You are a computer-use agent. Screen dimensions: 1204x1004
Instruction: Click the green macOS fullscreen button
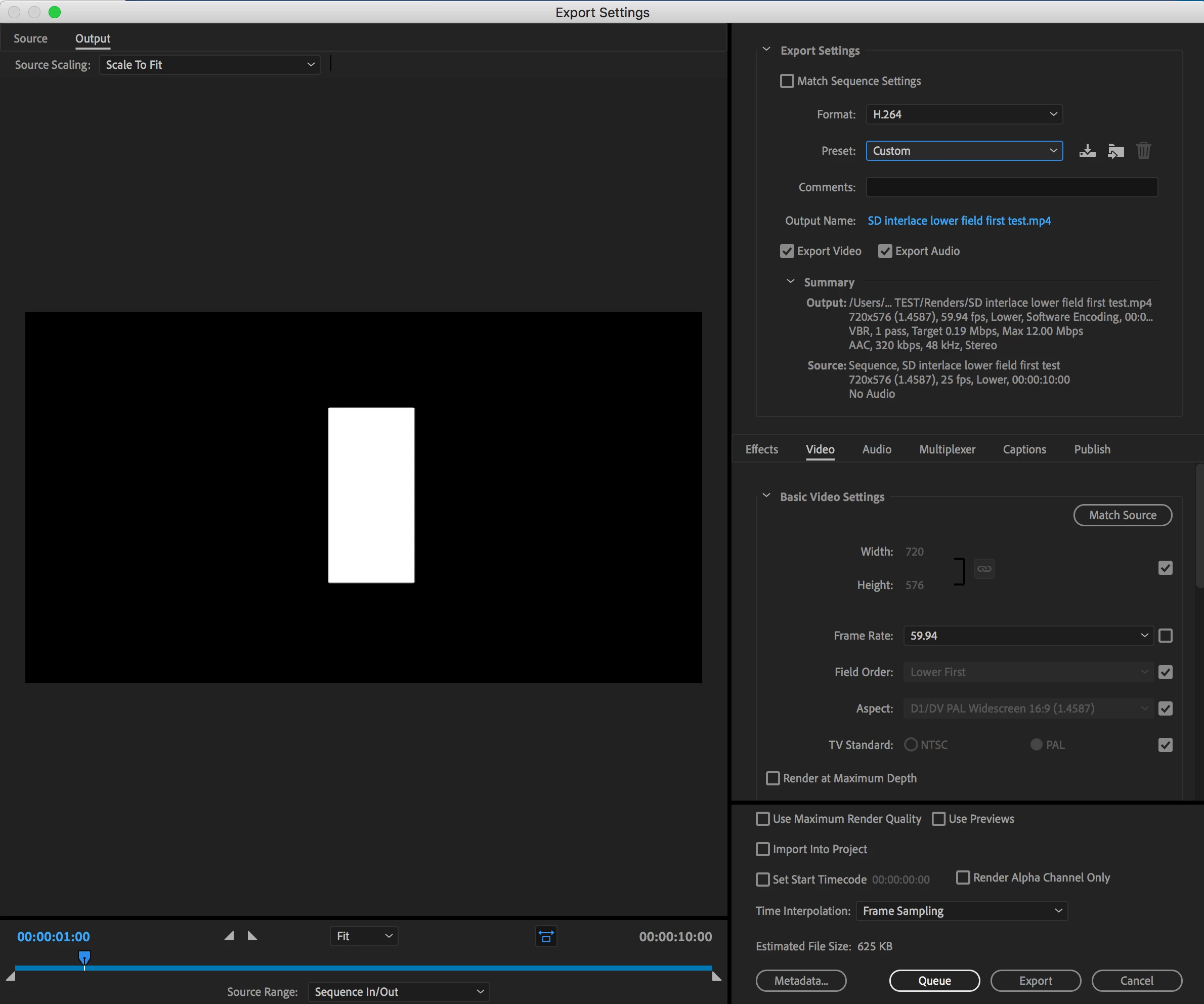tap(55, 12)
